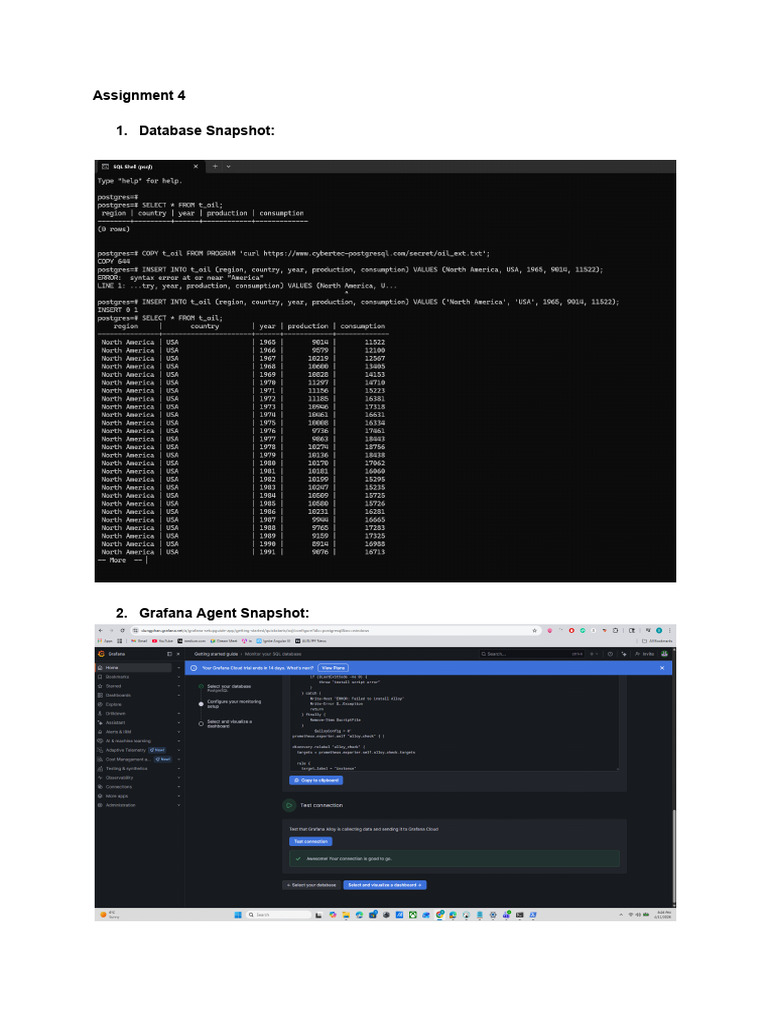
Task: Open Home in the Grafana sidebar
Action: tap(135, 667)
